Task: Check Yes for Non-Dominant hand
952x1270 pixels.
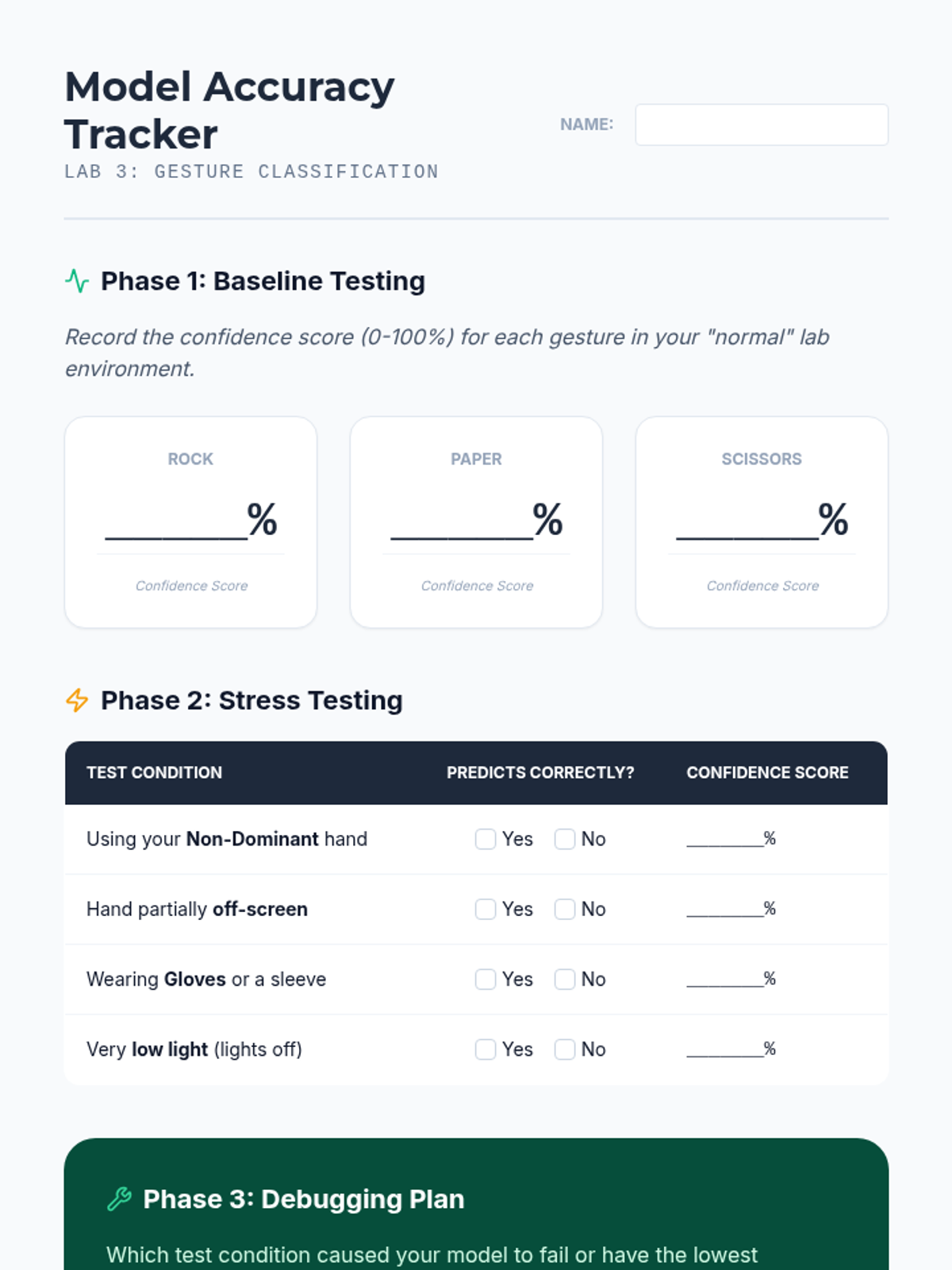Action: pyautogui.click(x=486, y=839)
